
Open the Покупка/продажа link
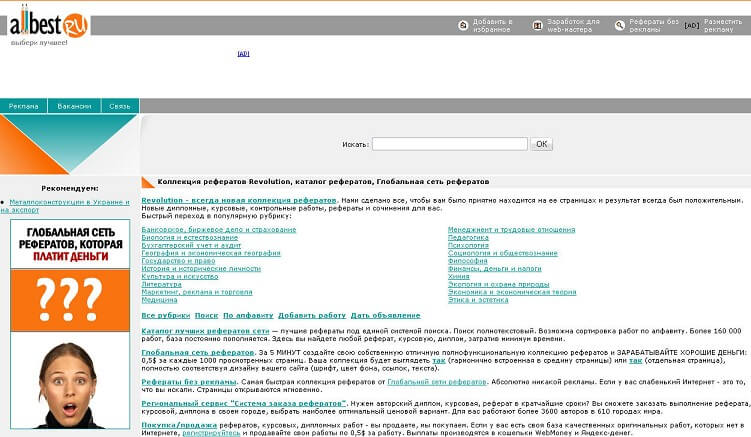179,425
